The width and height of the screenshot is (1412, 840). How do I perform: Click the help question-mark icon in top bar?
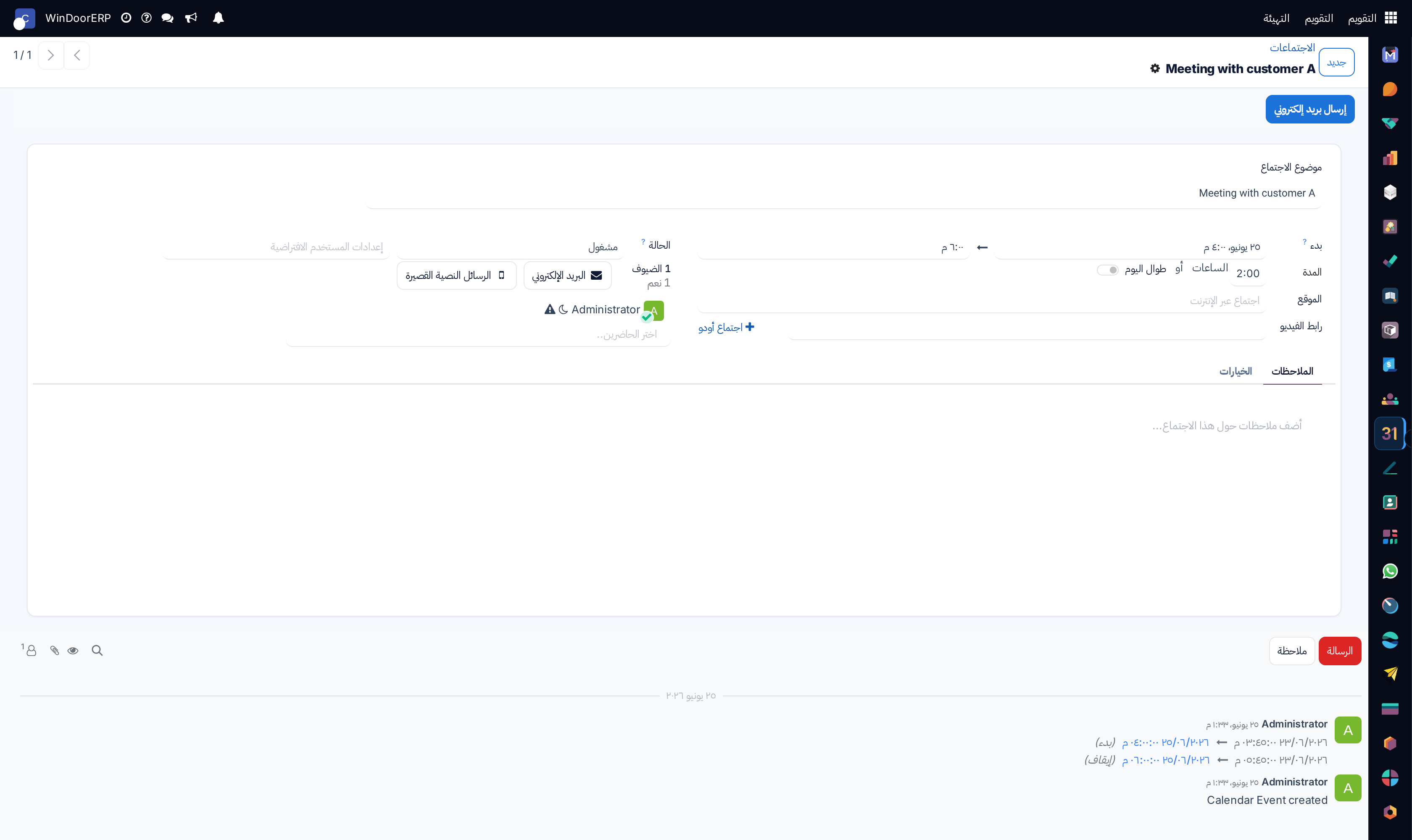click(x=147, y=18)
